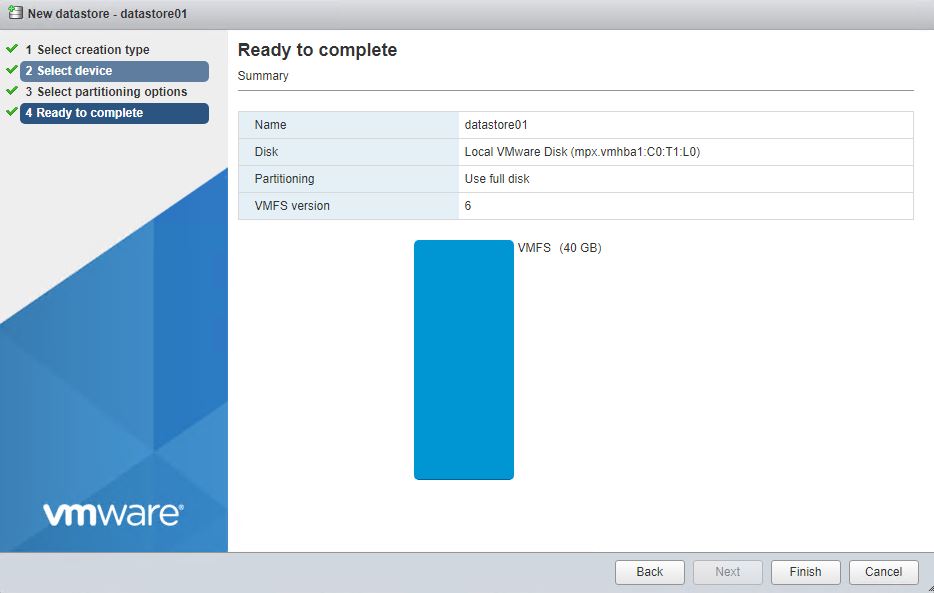Select the highlighted 4 Ready to complete step
This screenshot has height=593, width=934.
(83, 112)
